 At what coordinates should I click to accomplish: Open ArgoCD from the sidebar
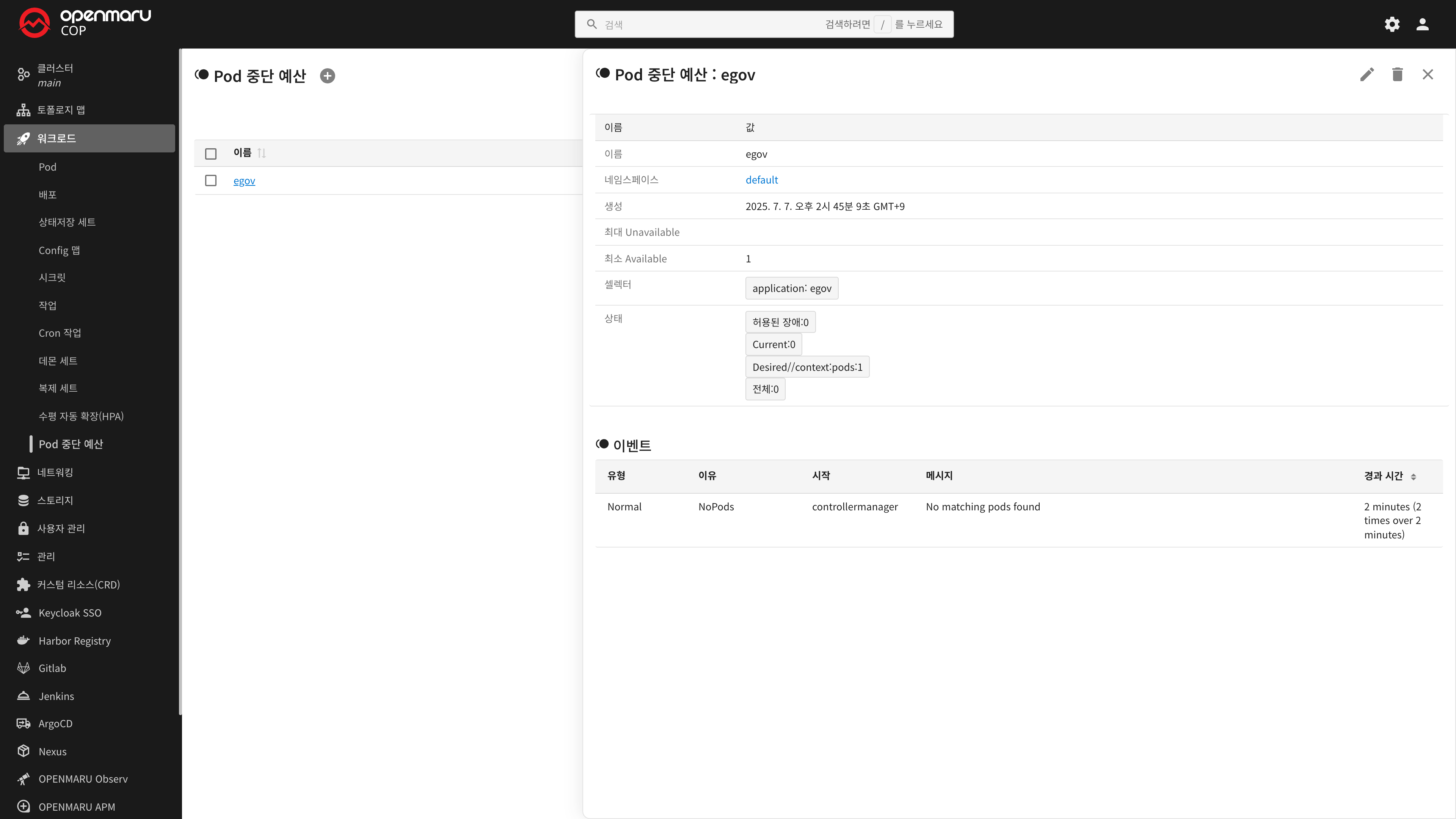tap(55, 723)
